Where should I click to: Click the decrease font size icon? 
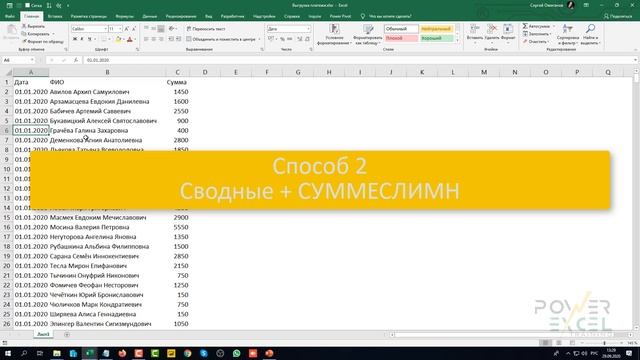click(x=134, y=29)
